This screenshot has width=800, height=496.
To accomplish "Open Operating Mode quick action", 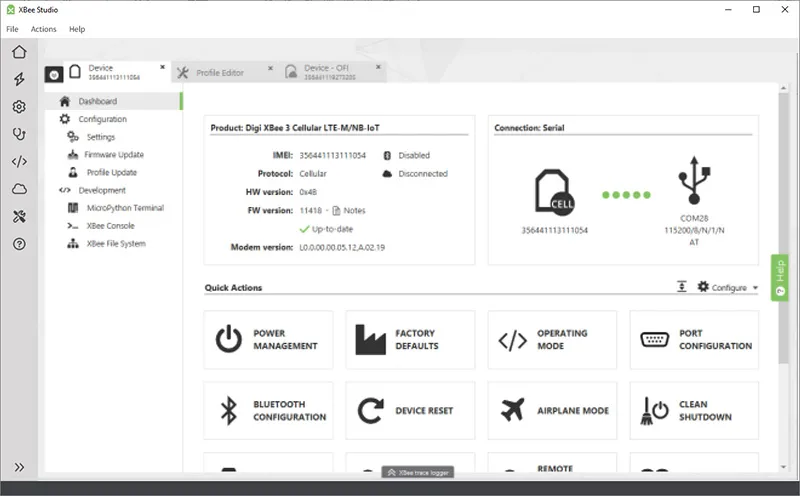I will 552,339.
